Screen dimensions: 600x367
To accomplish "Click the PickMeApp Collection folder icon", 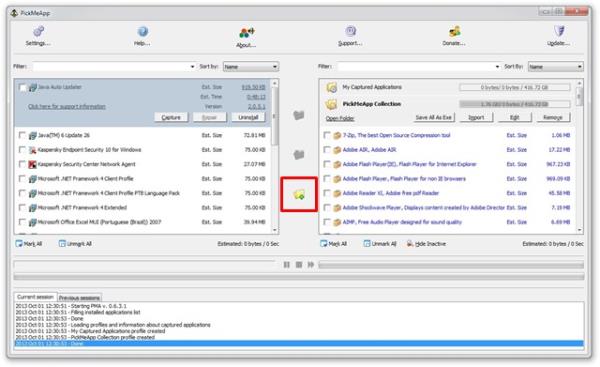I will (331, 104).
